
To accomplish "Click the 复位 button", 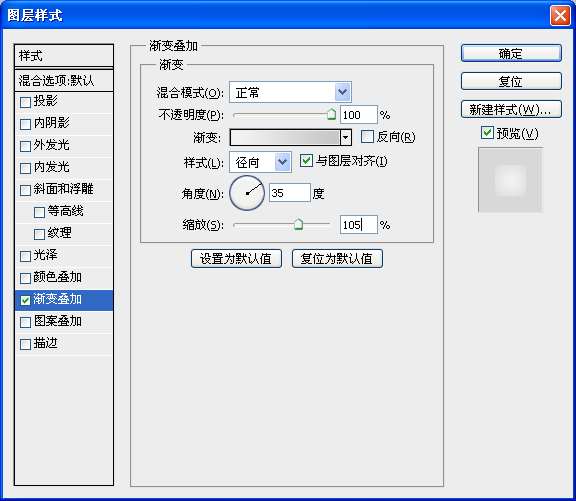I will point(511,81).
